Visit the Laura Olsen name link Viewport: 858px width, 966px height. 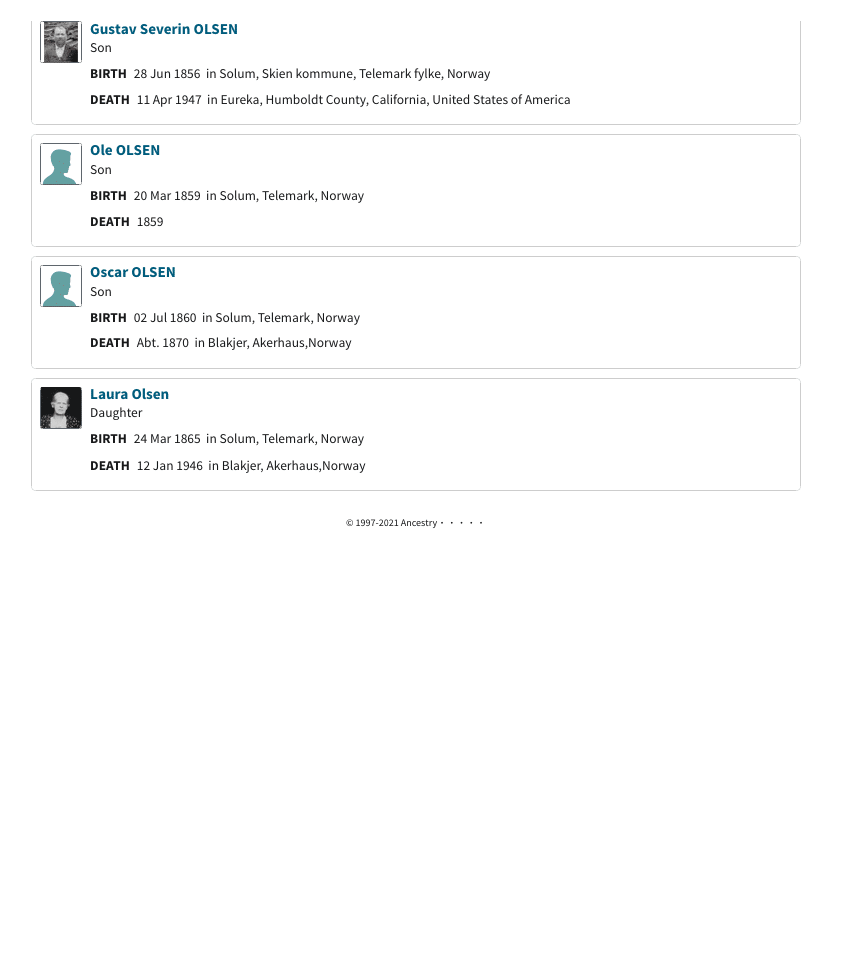click(x=129, y=394)
